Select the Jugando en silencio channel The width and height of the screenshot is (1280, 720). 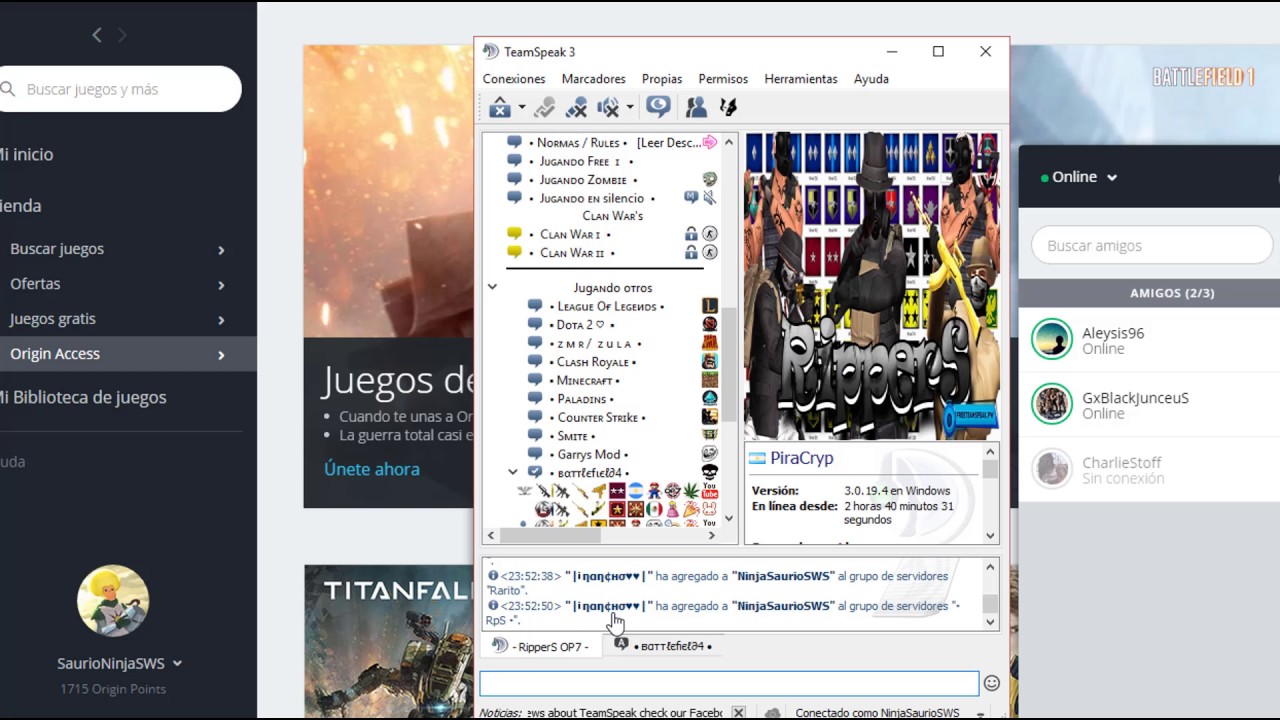(592, 198)
